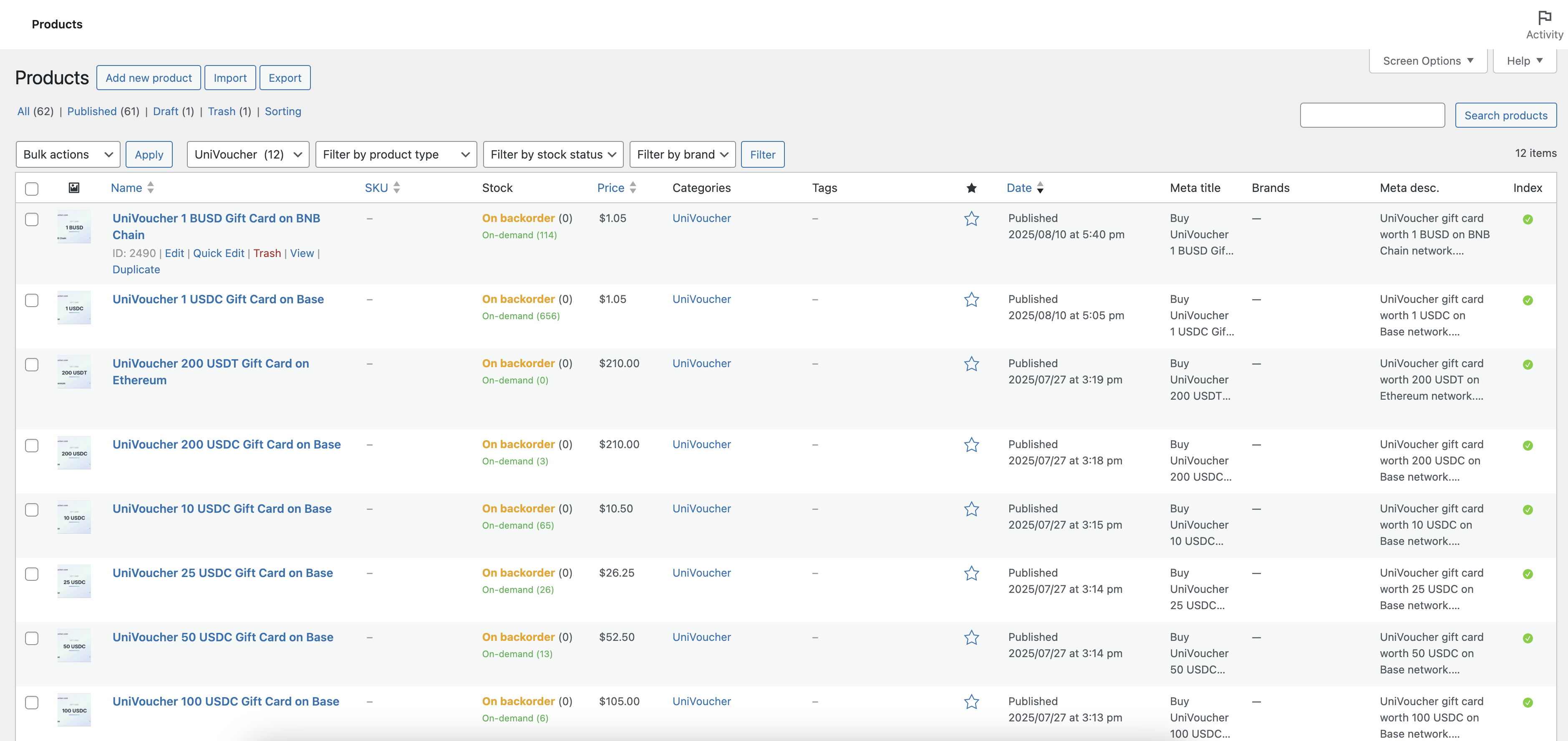Check the select-all products checkbox
The image size is (1568, 741).
click(x=32, y=189)
